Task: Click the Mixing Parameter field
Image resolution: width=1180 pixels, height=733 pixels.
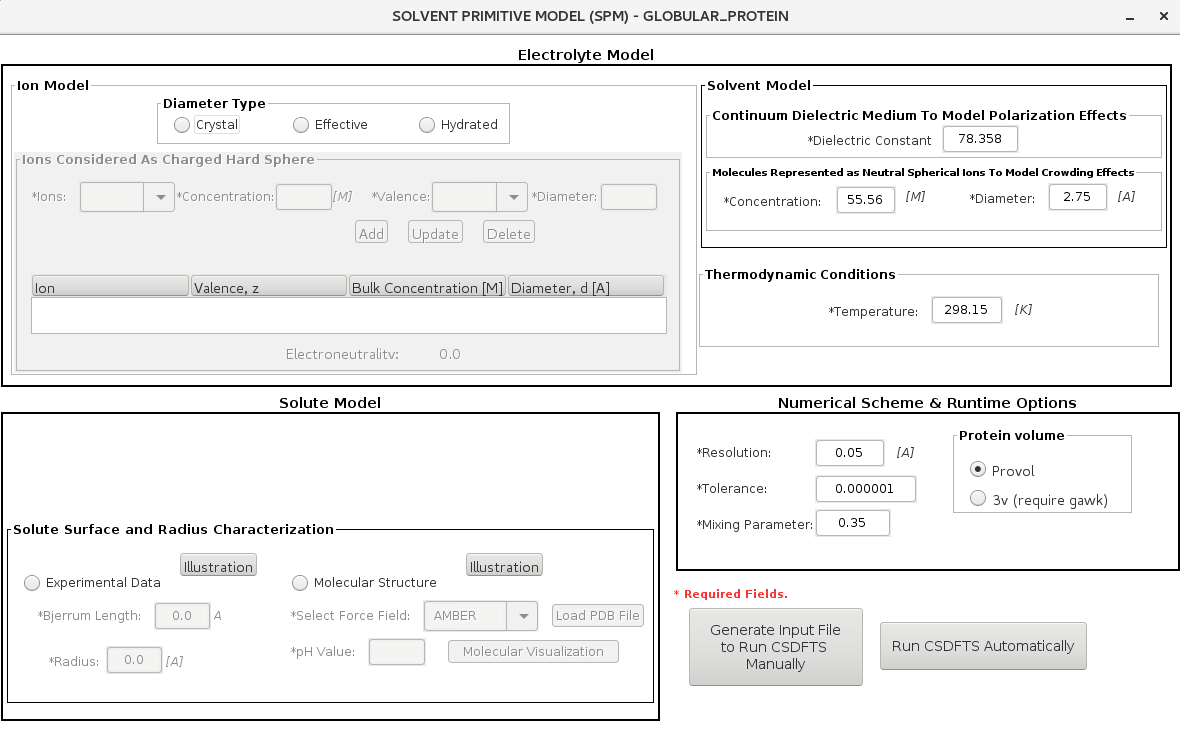Action: [853, 523]
